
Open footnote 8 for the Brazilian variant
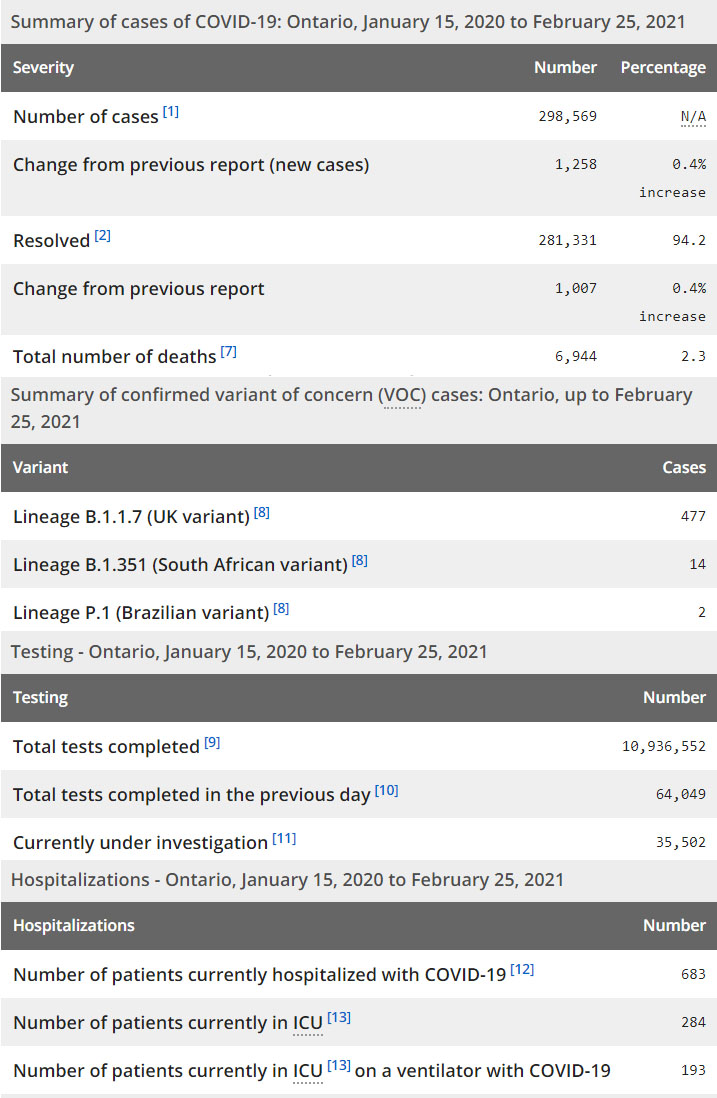point(282,607)
